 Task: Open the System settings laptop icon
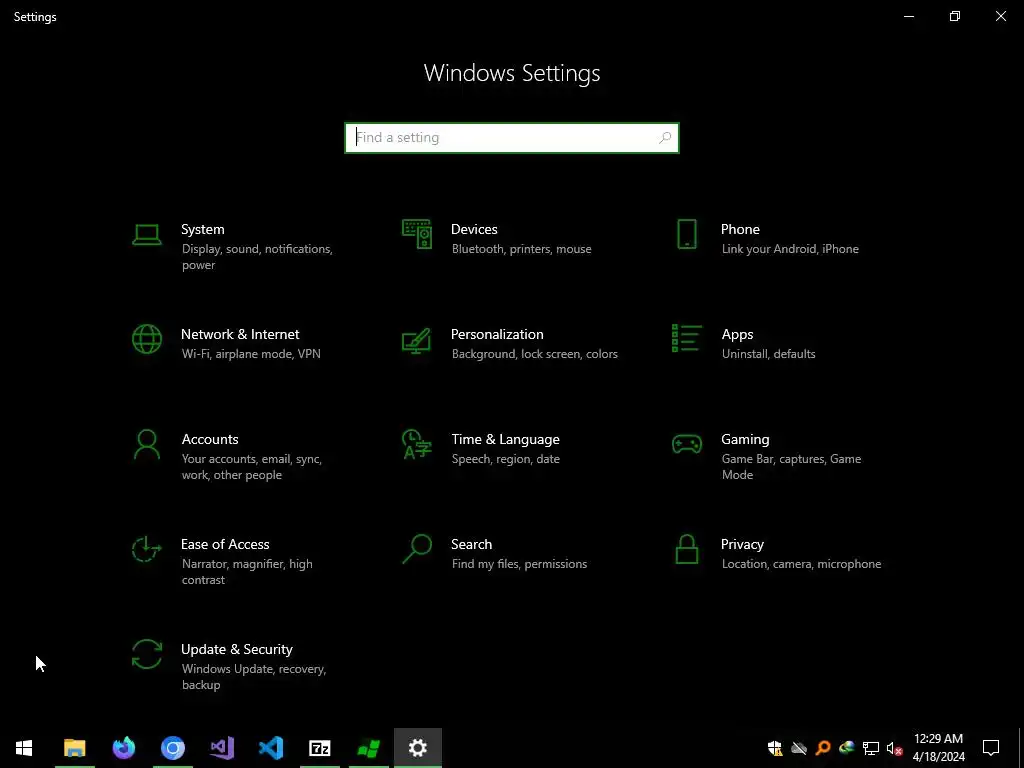147,234
